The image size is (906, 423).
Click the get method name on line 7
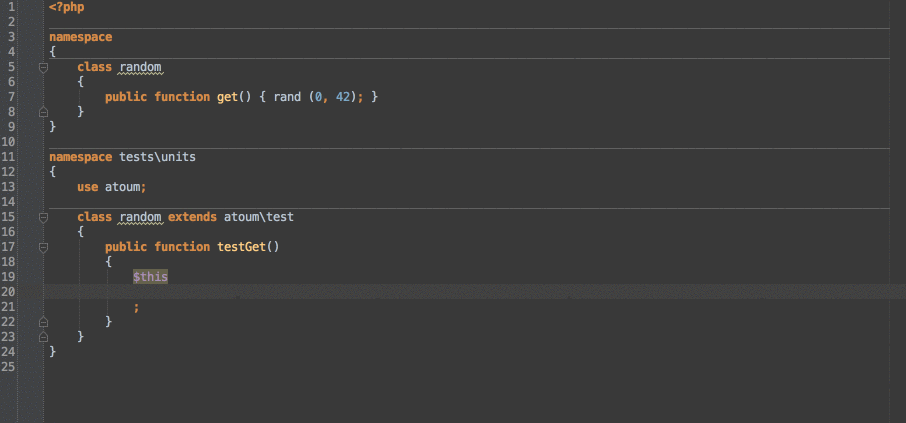pyautogui.click(x=228, y=97)
